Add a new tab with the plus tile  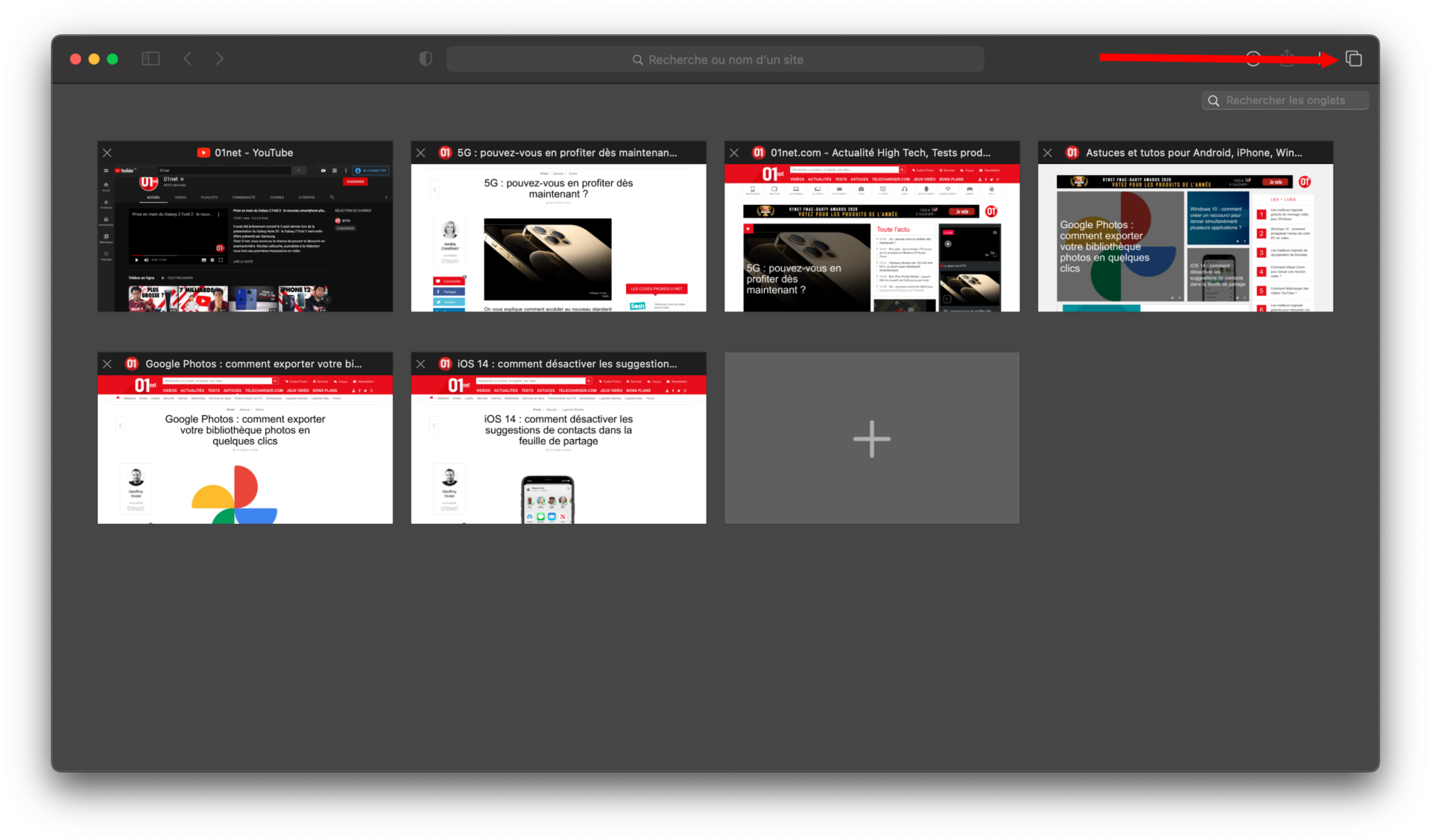pyautogui.click(x=872, y=438)
